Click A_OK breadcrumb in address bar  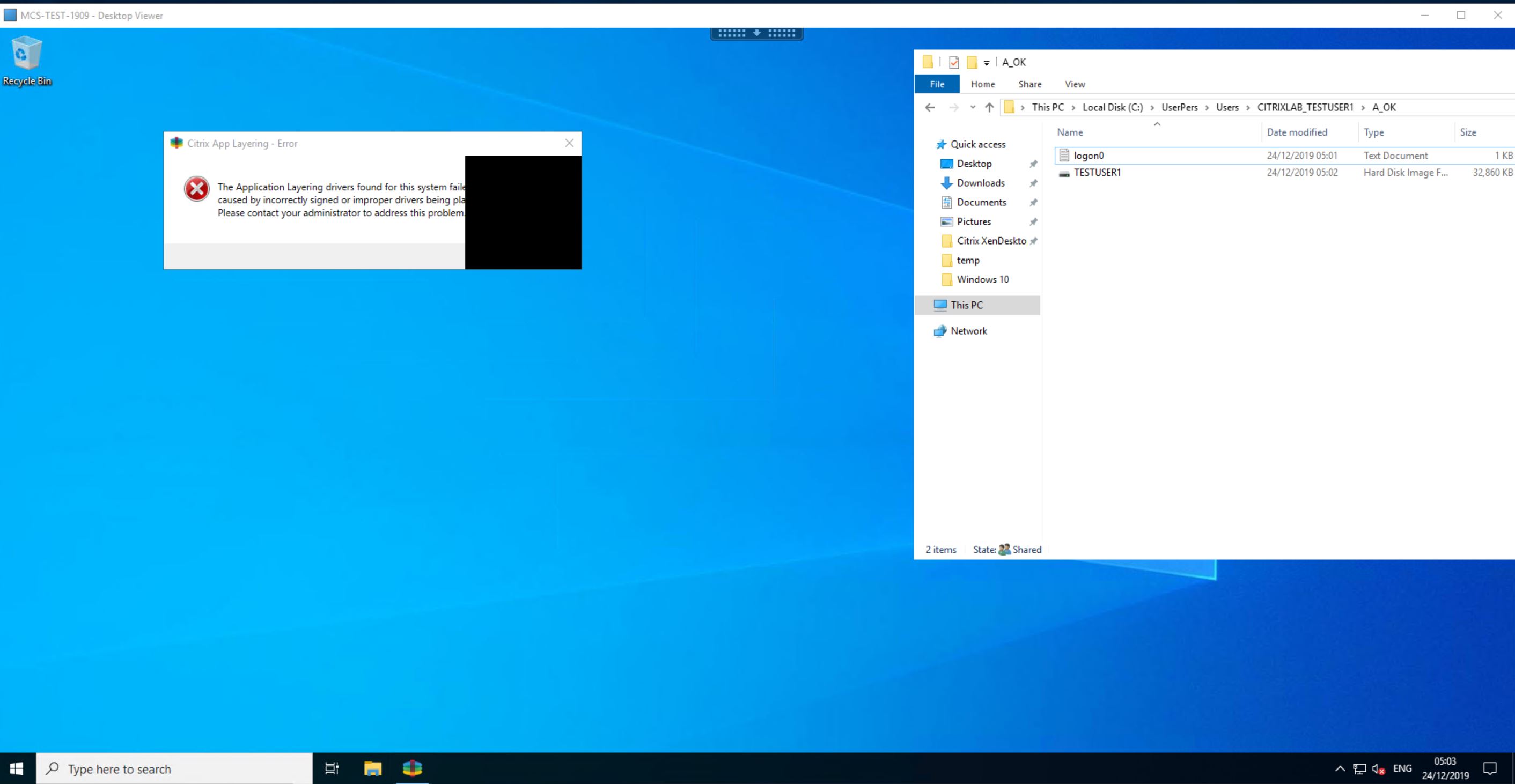coord(1384,108)
